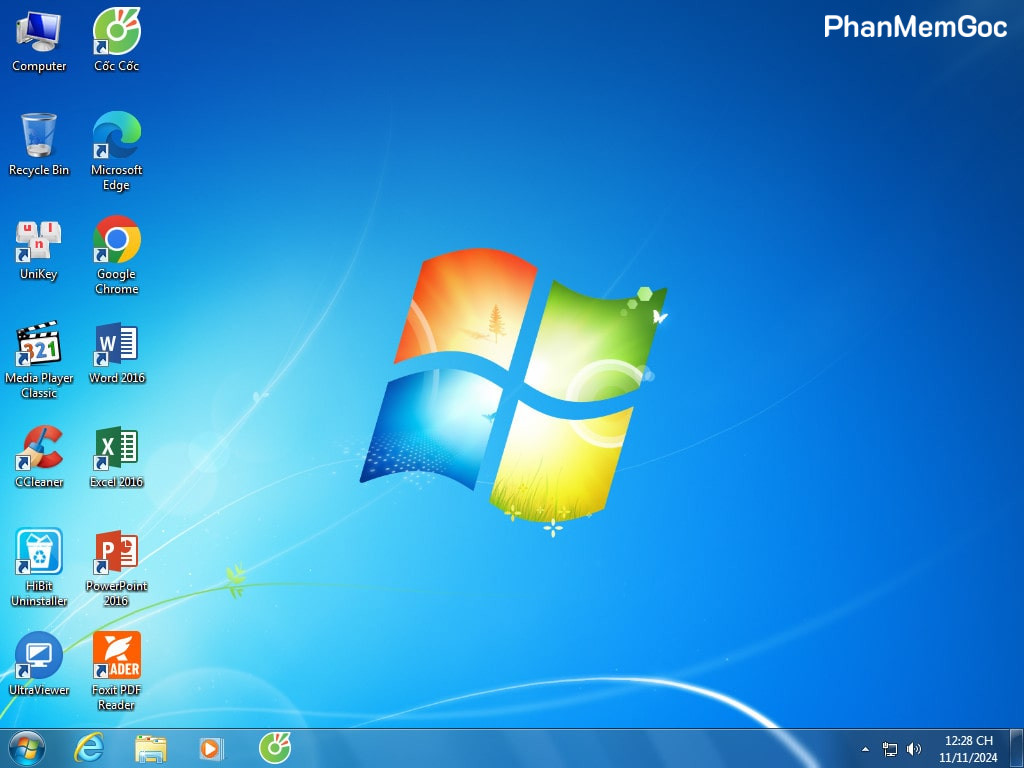Select the Excel 2016 shortcut
This screenshot has height=768, width=1024.
(x=116, y=449)
